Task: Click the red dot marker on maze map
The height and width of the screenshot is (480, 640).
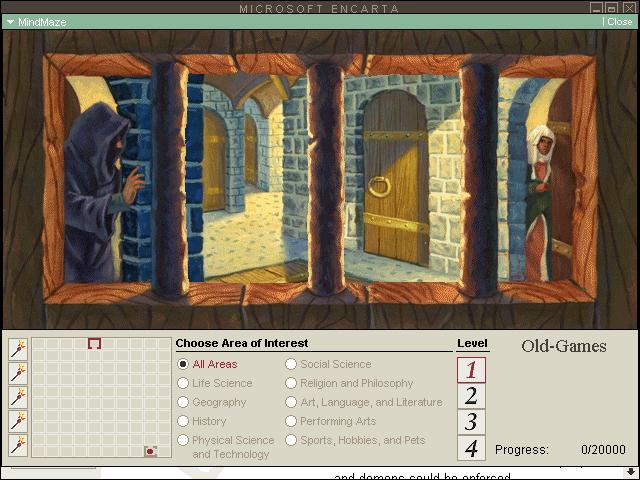Action: coord(150,451)
